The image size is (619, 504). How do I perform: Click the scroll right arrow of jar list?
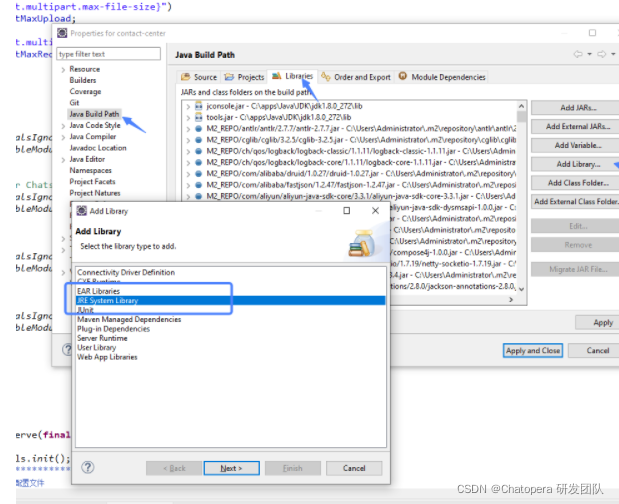coord(511,300)
